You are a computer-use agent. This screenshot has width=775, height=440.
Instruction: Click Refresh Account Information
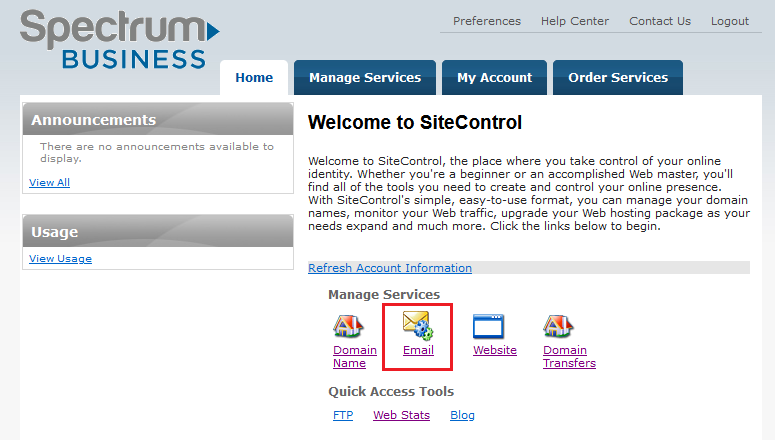(390, 268)
